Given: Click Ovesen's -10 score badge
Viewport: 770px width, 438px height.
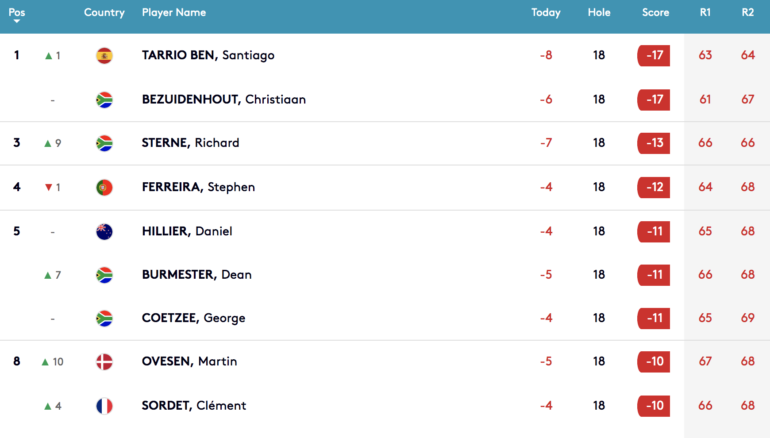Looking at the screenshot, I should [654, 362].
